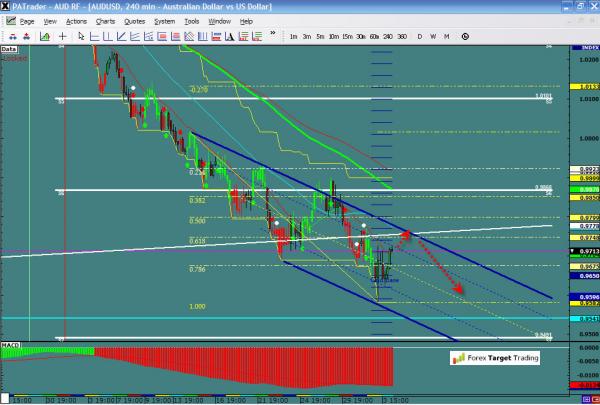Click the clock icon after timeframes

tap(465, 37)
